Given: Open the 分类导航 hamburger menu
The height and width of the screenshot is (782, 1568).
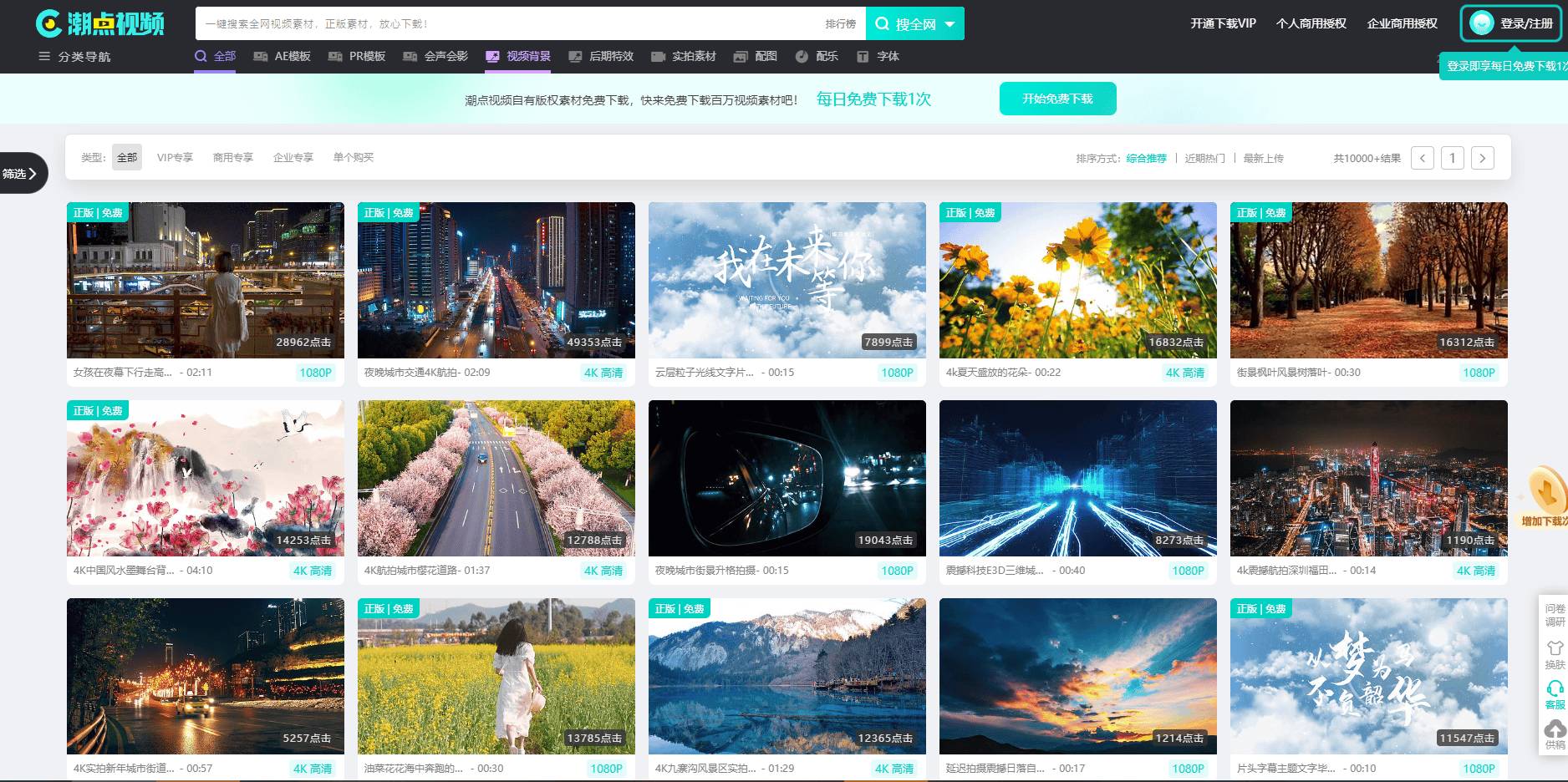Looking at the screenshot, I should tap(44, 57).
